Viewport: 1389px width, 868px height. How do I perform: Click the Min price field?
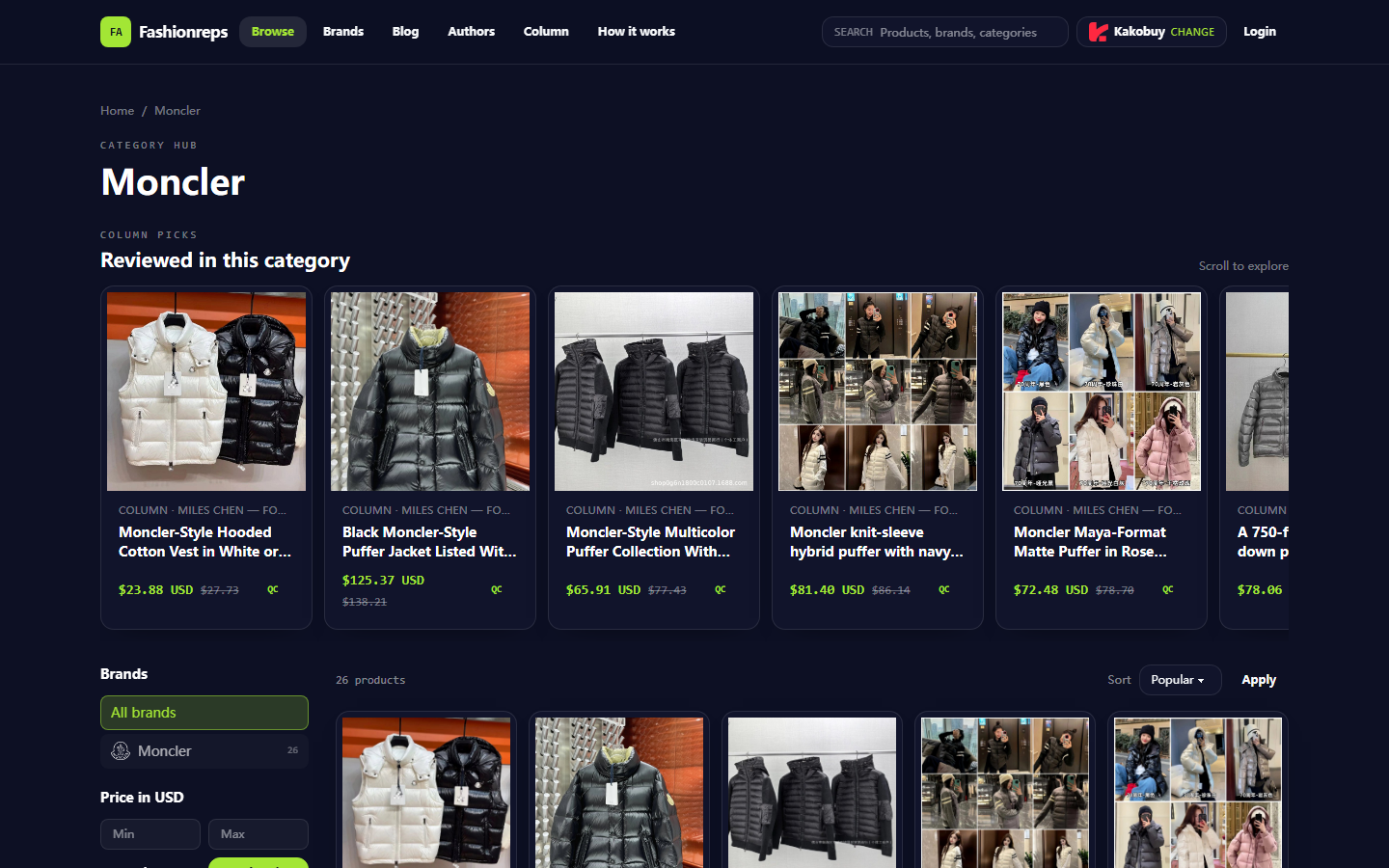(150, 834)
